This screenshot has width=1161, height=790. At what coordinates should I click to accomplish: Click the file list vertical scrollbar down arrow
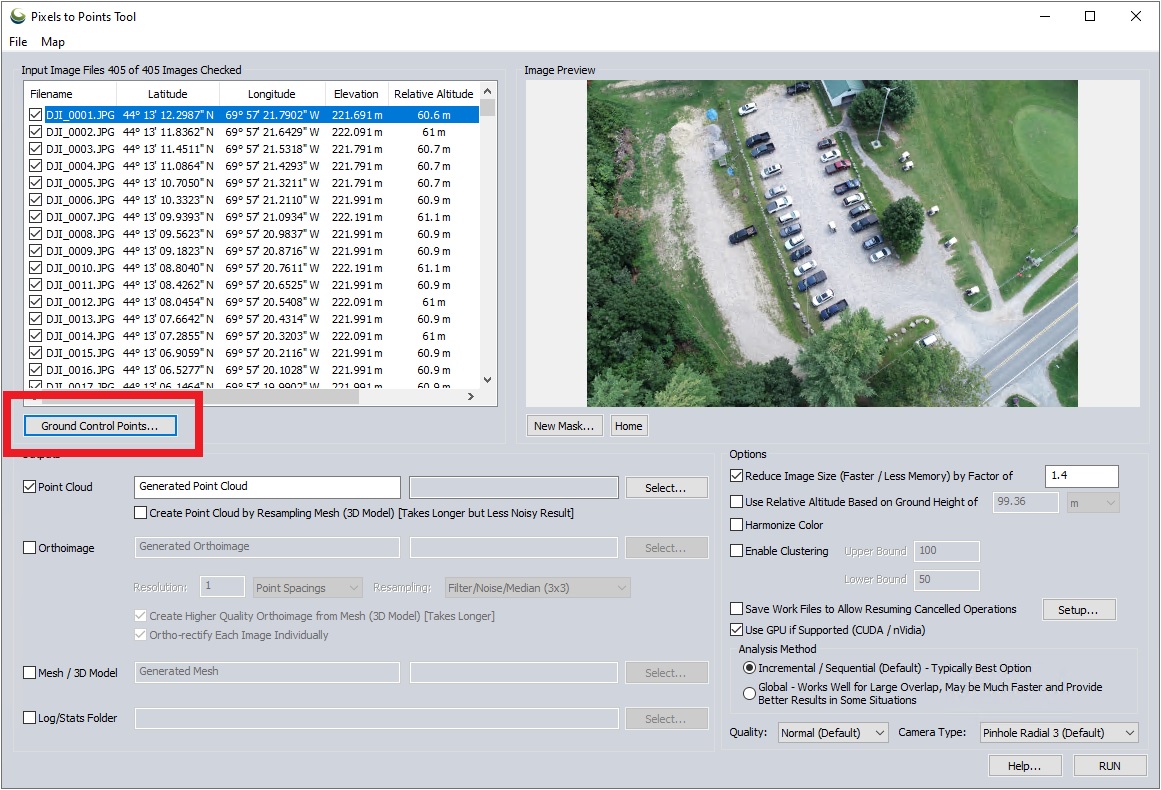pos(488,380)
